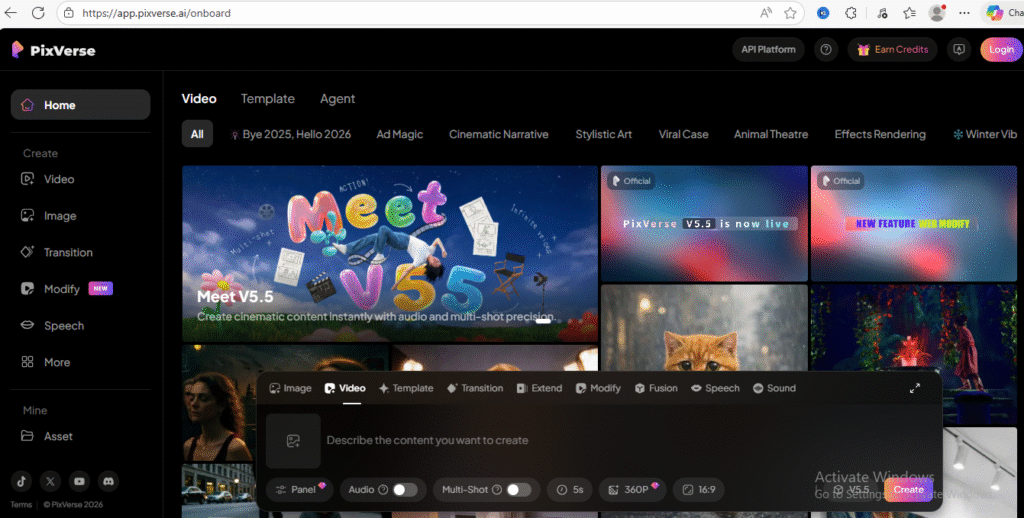Select Sound tab in creation panel
This screenshot has width=1024, height=518.
pos(775,388)
